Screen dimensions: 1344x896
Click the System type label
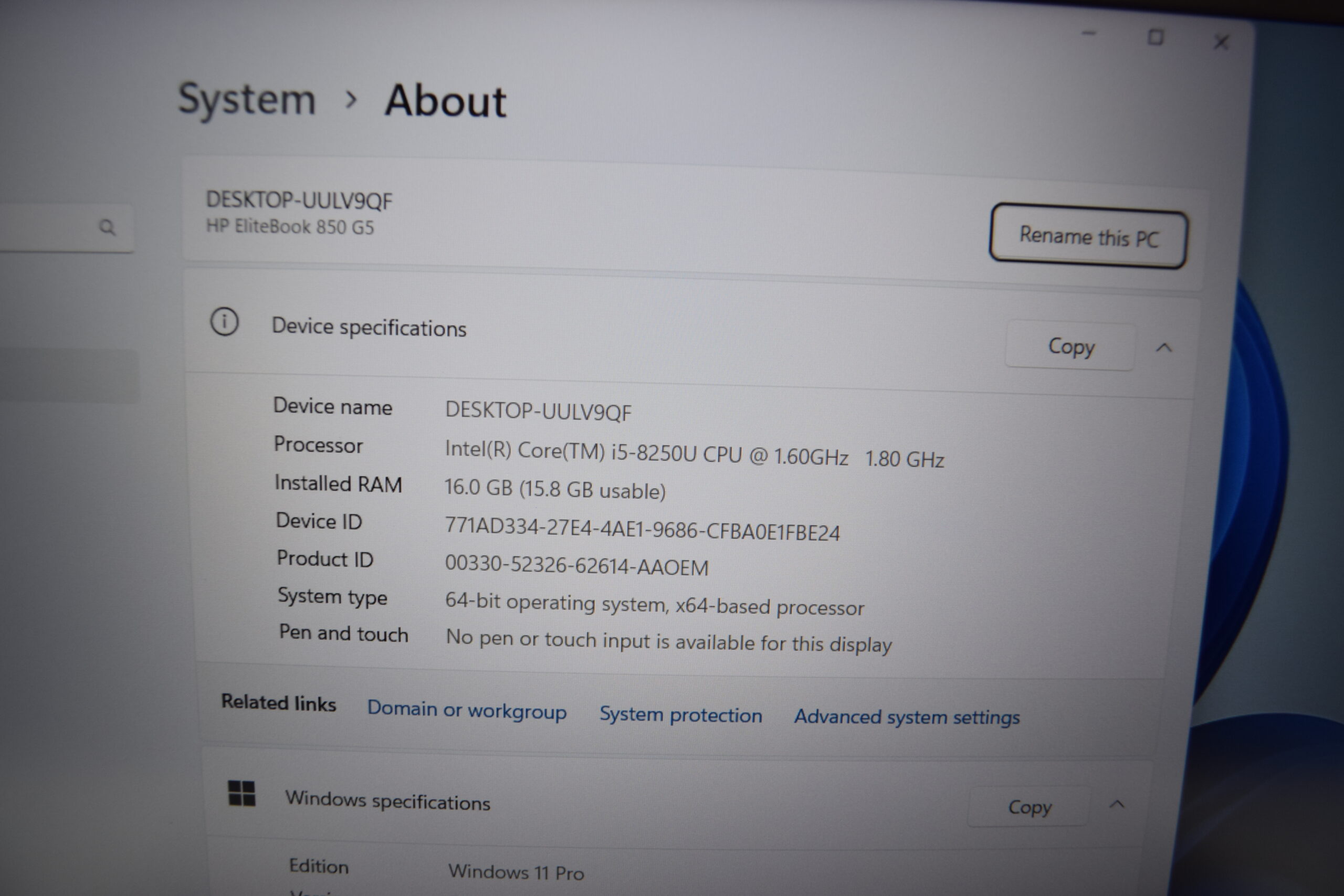[x=332, y=597]
